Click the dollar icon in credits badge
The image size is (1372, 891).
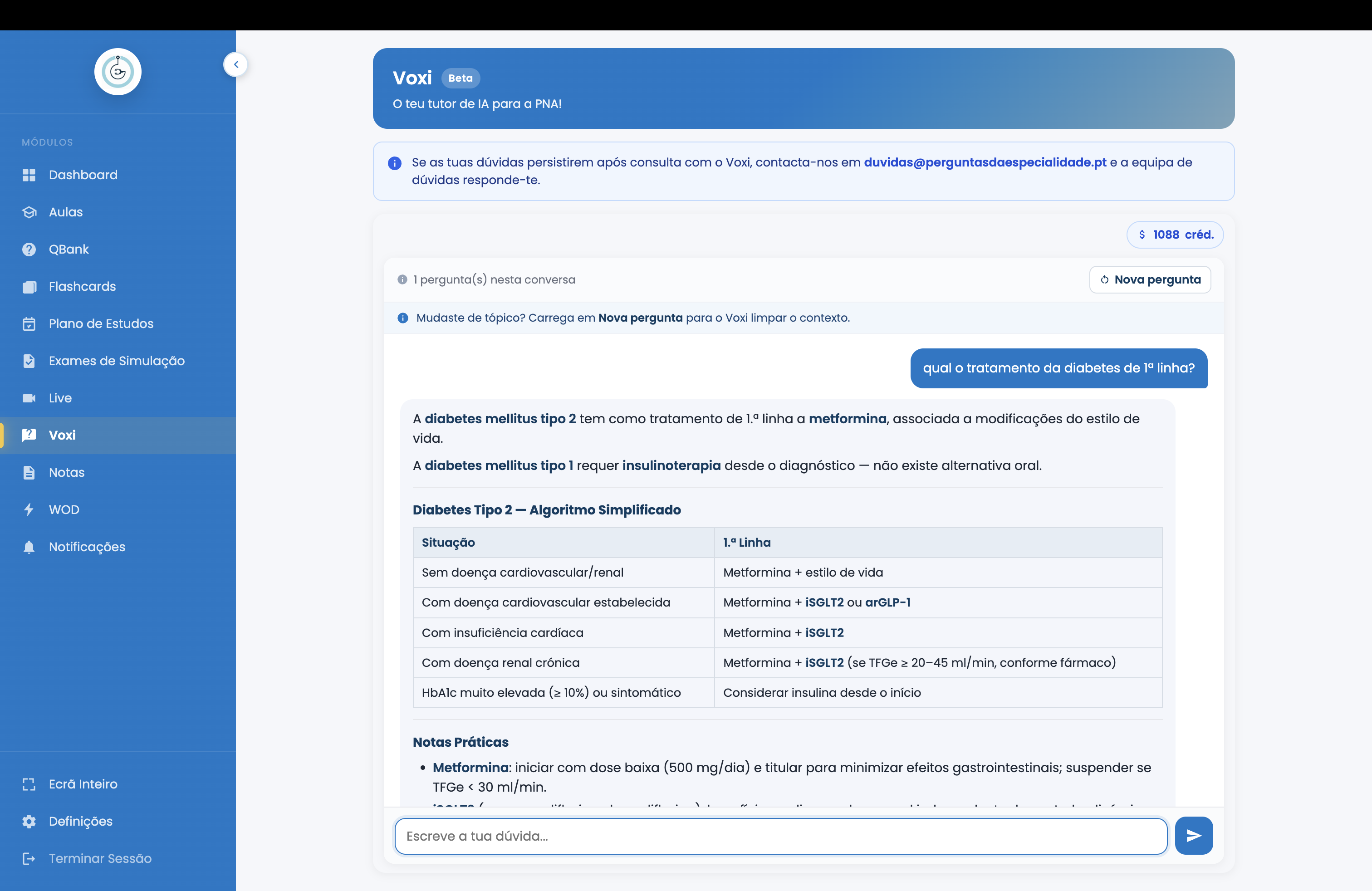click(x=1142, y=235)
